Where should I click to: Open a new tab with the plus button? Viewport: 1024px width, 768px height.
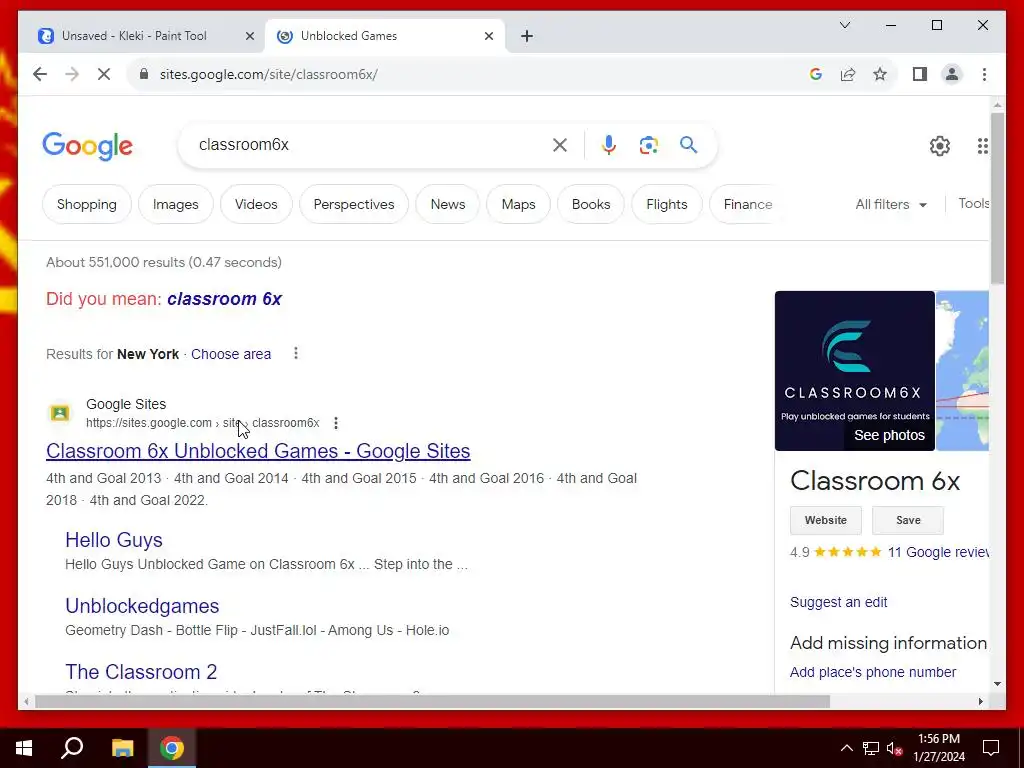pyautogui.click(x=527, y=36)
